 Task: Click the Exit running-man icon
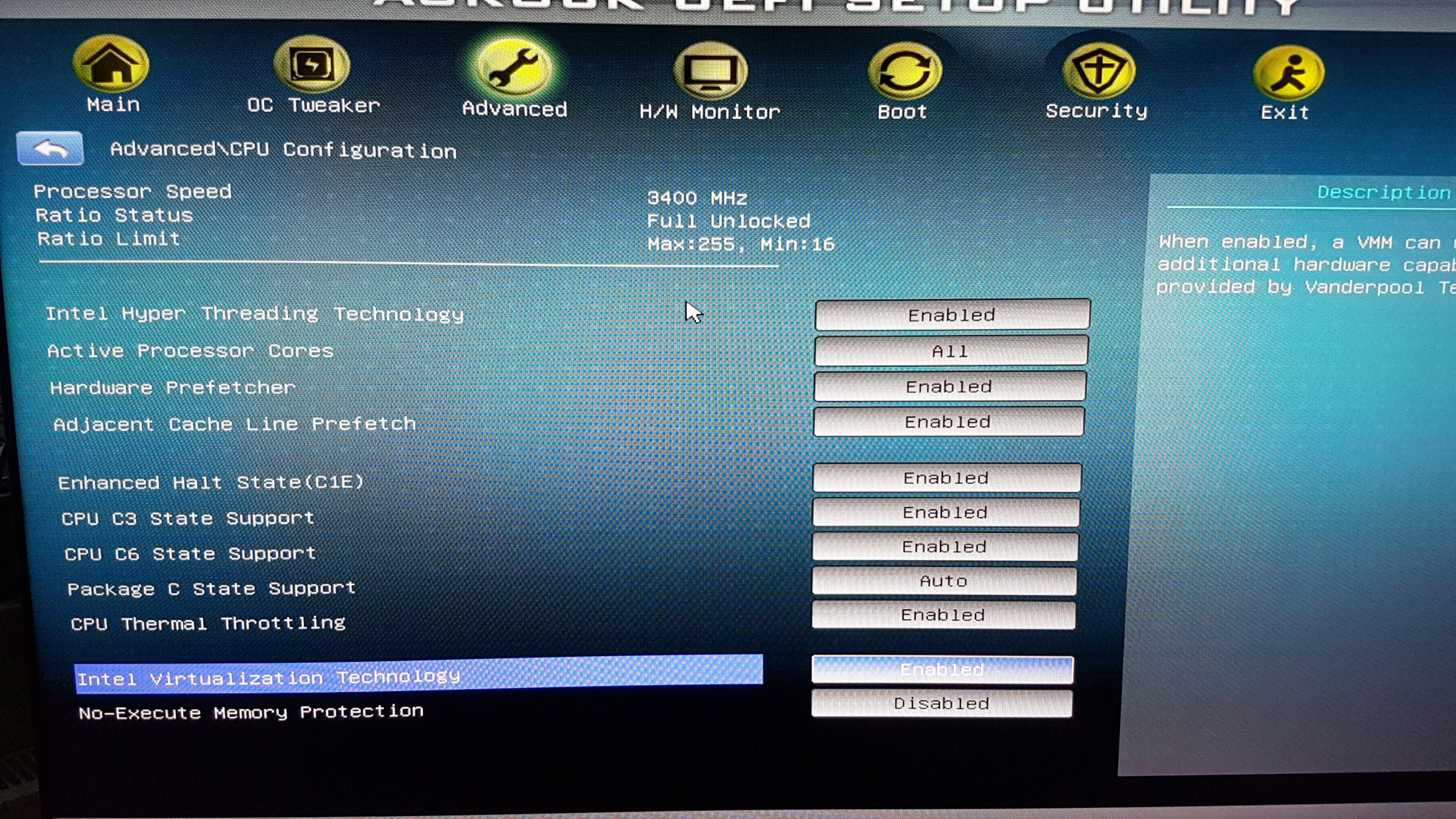tap(1288, 73)
